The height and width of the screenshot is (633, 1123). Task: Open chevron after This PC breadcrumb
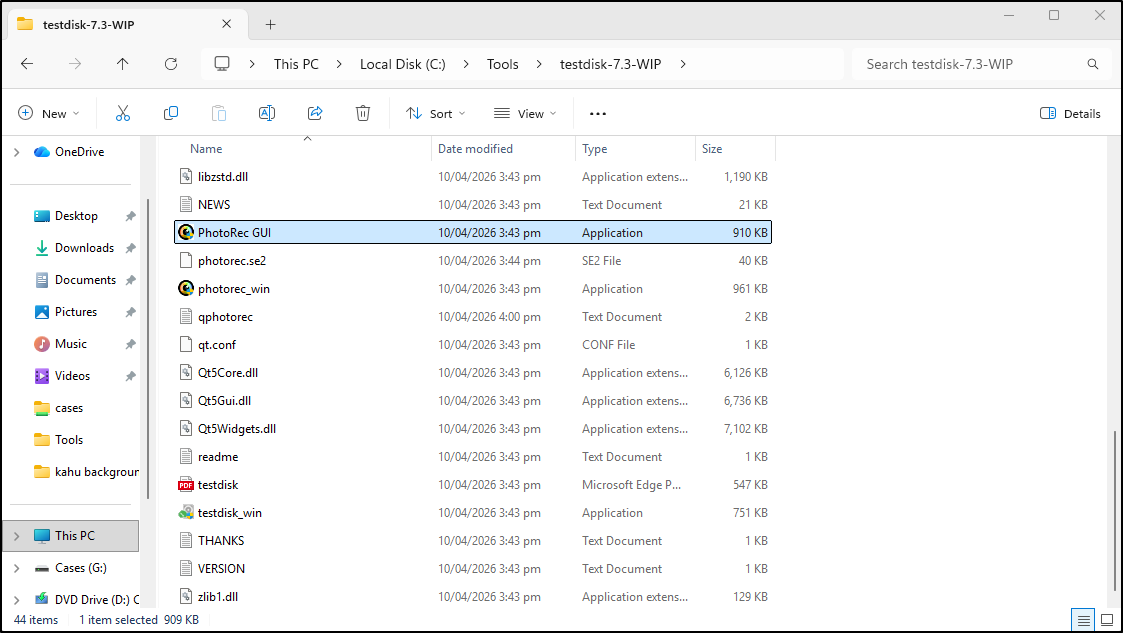tap(339, 64)
